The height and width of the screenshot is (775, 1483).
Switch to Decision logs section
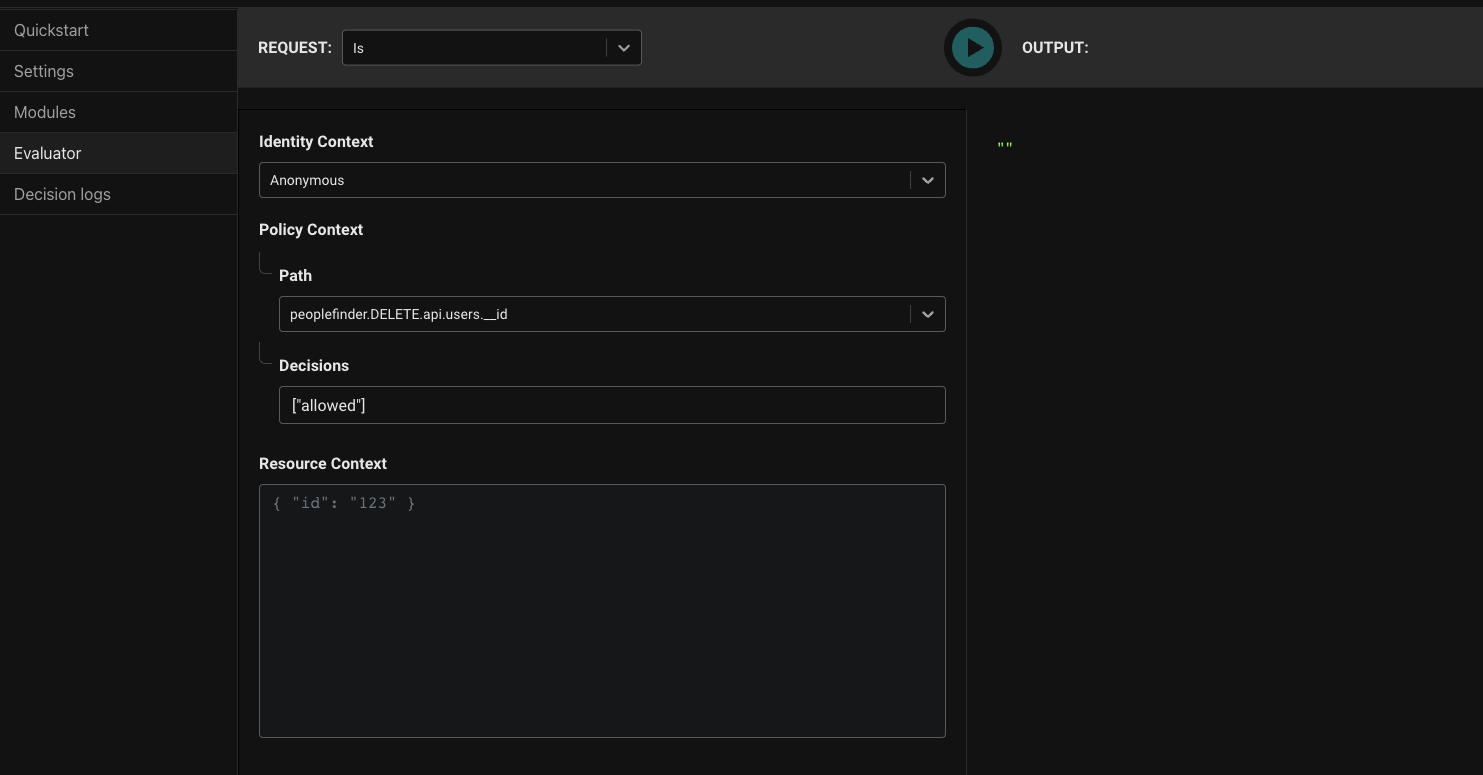pyautogui.click(x=62, y=194)
